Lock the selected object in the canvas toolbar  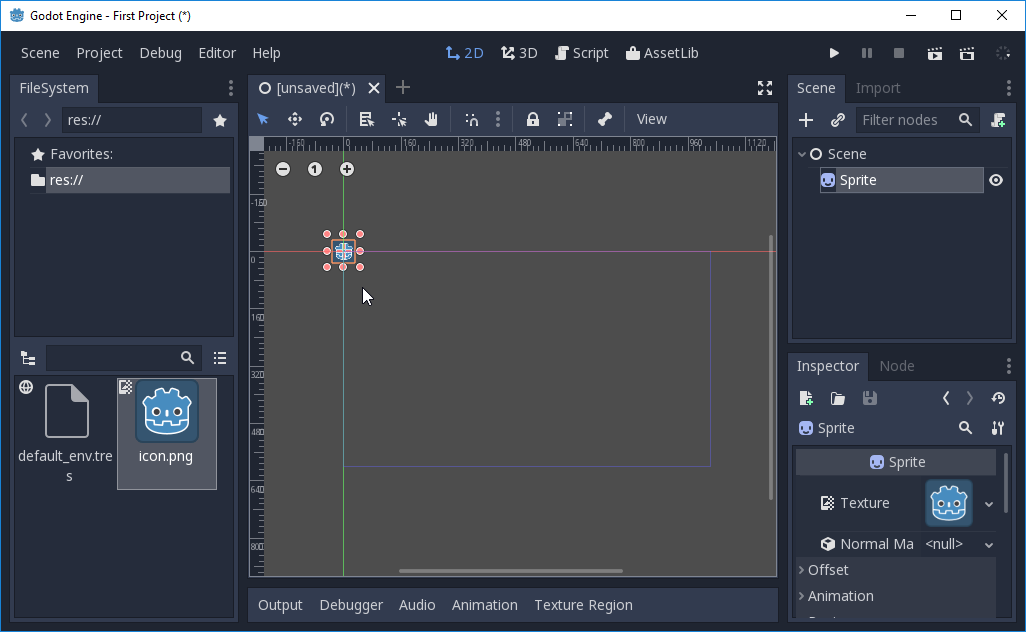(533, 119)
